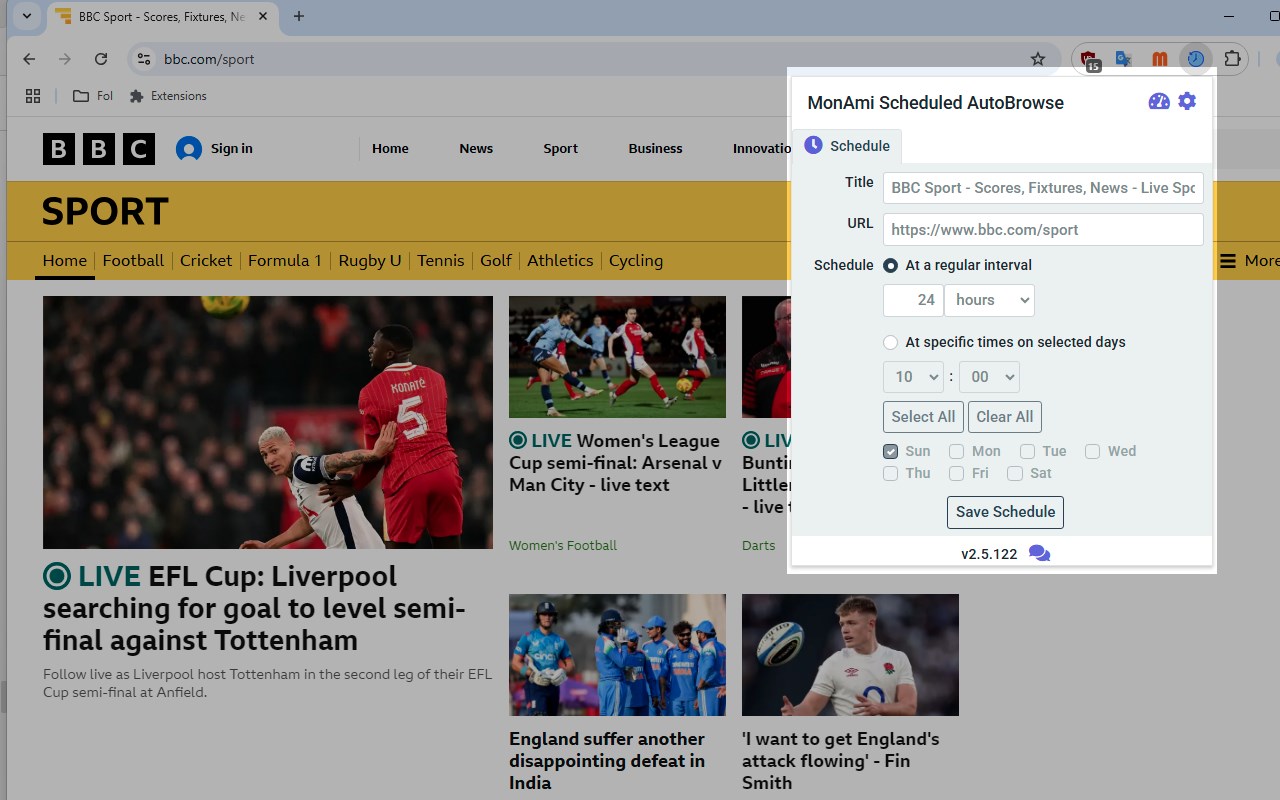This screenshot has height=800, width=1280.
Task: Open the Google Translate extension icon
Action: [1124, 59]
